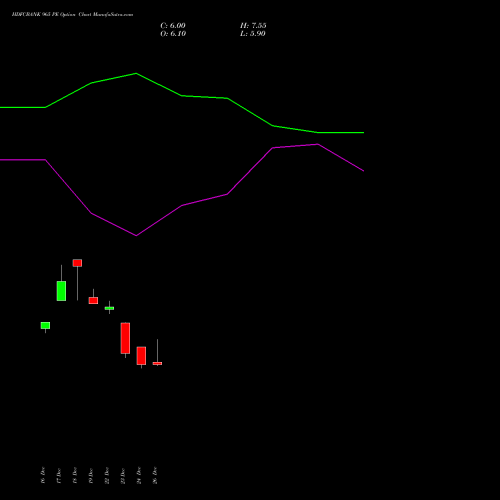This screenshot has height=500, width=500.
Task: Click the small green candle for 16 Dec
Action: coord(45,325)
